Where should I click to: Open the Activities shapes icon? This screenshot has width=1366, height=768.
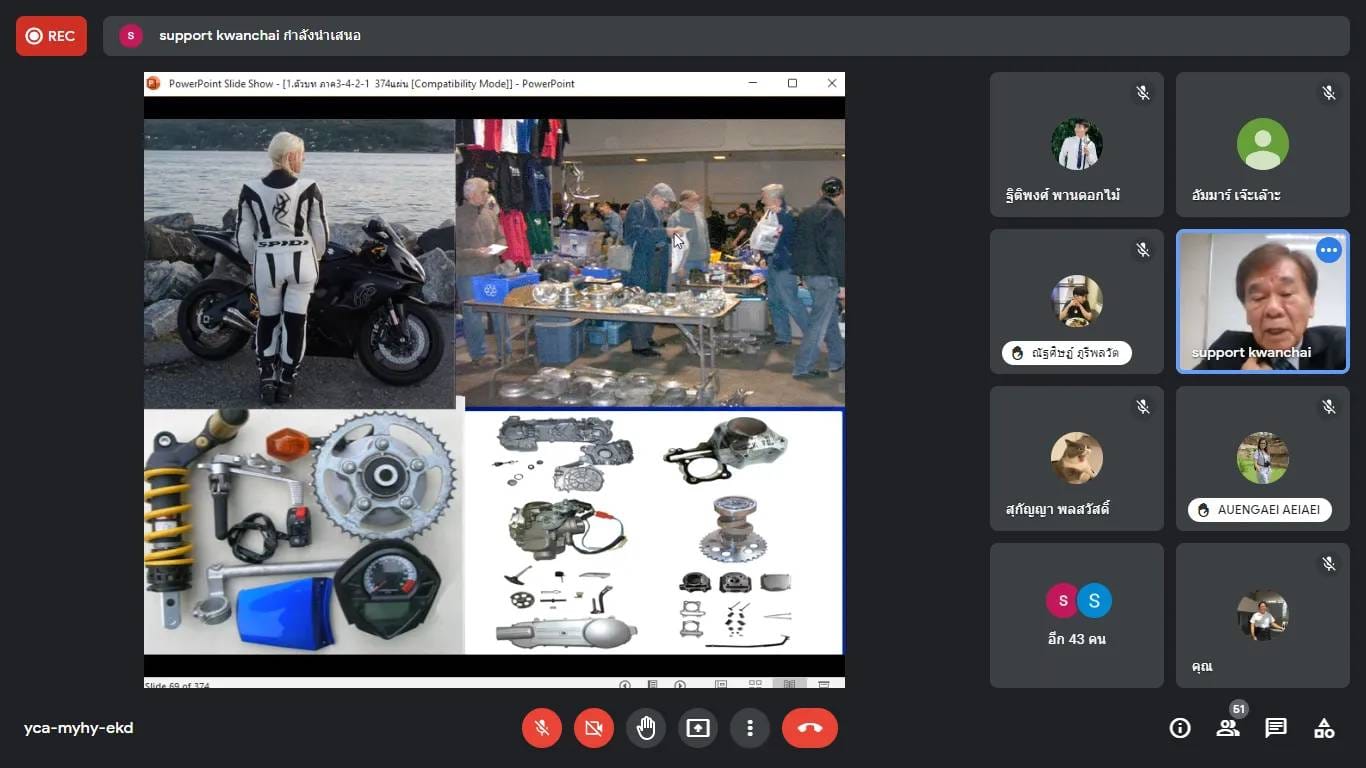[1324, 728]
